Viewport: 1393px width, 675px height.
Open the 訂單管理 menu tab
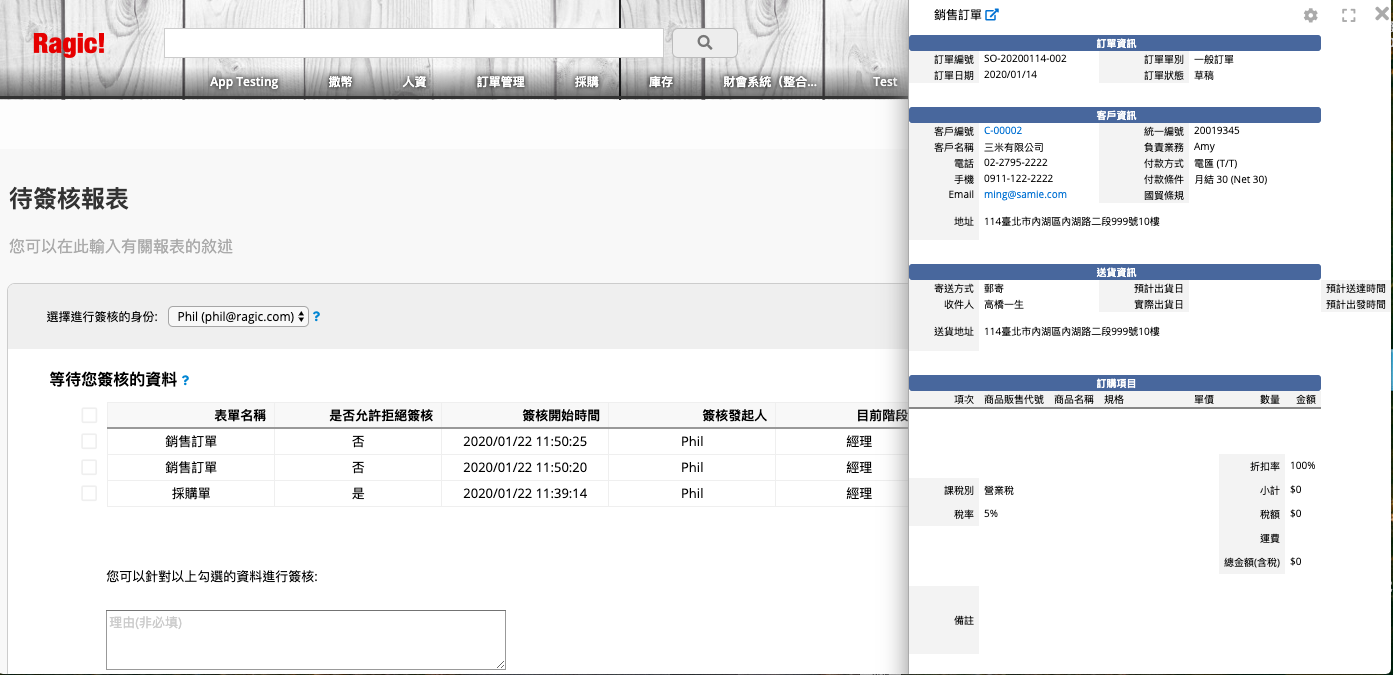click(x=500, y=82)
